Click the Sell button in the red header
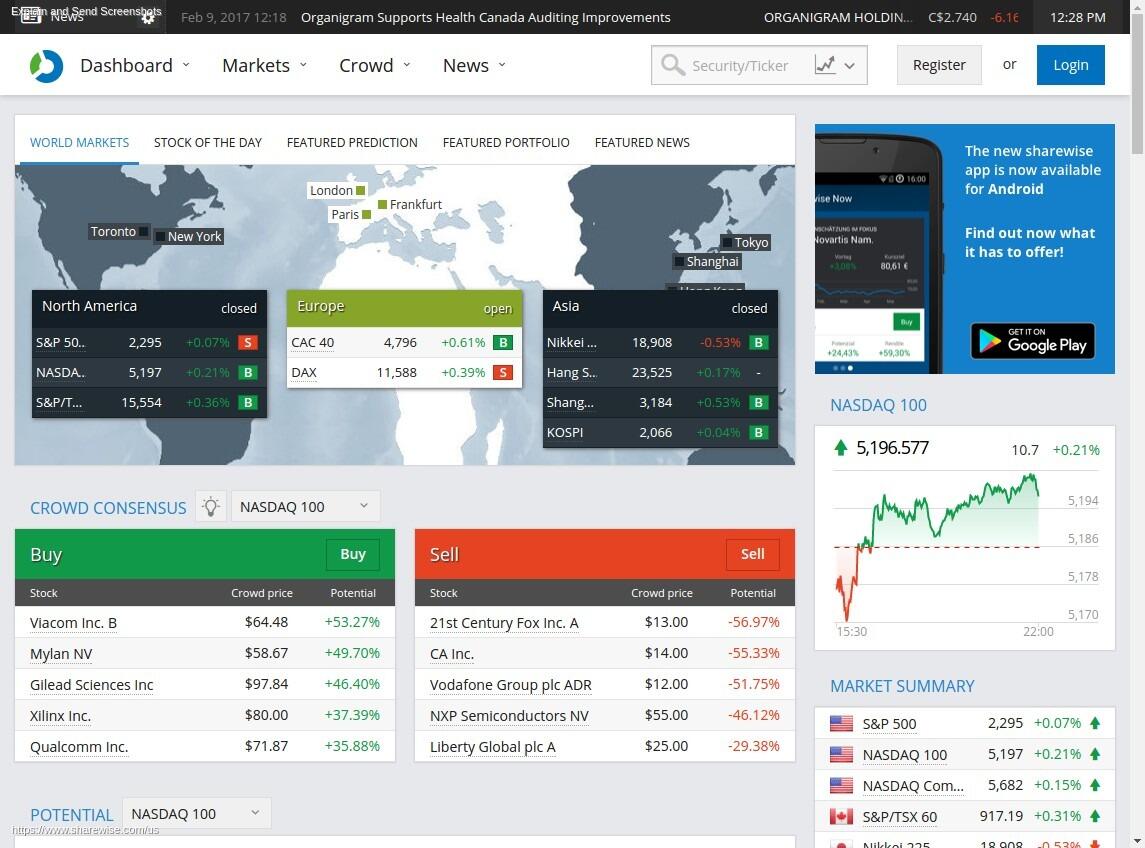1145x848 pixels. point(753,554)
